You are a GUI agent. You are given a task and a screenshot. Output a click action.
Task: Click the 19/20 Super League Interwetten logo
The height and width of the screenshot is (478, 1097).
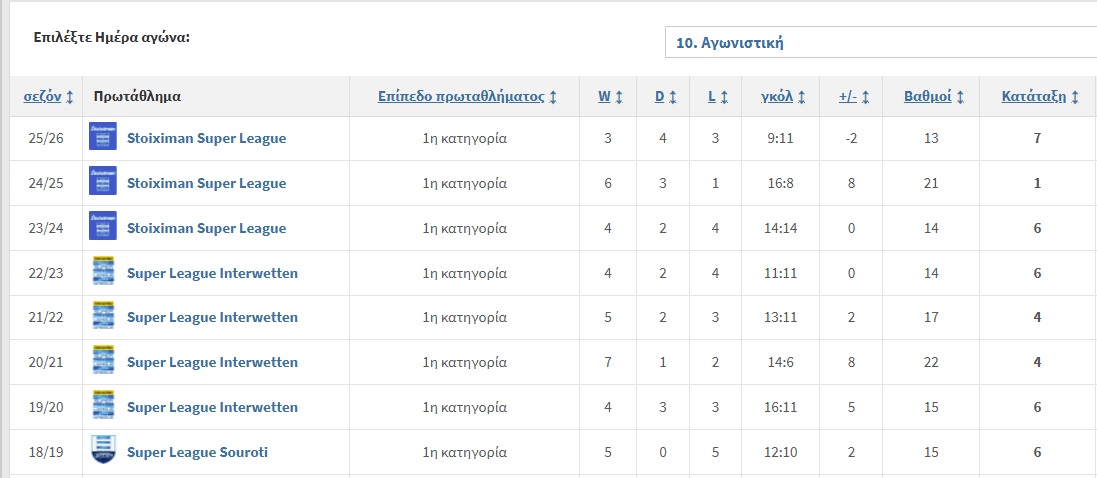coord(103,407)
